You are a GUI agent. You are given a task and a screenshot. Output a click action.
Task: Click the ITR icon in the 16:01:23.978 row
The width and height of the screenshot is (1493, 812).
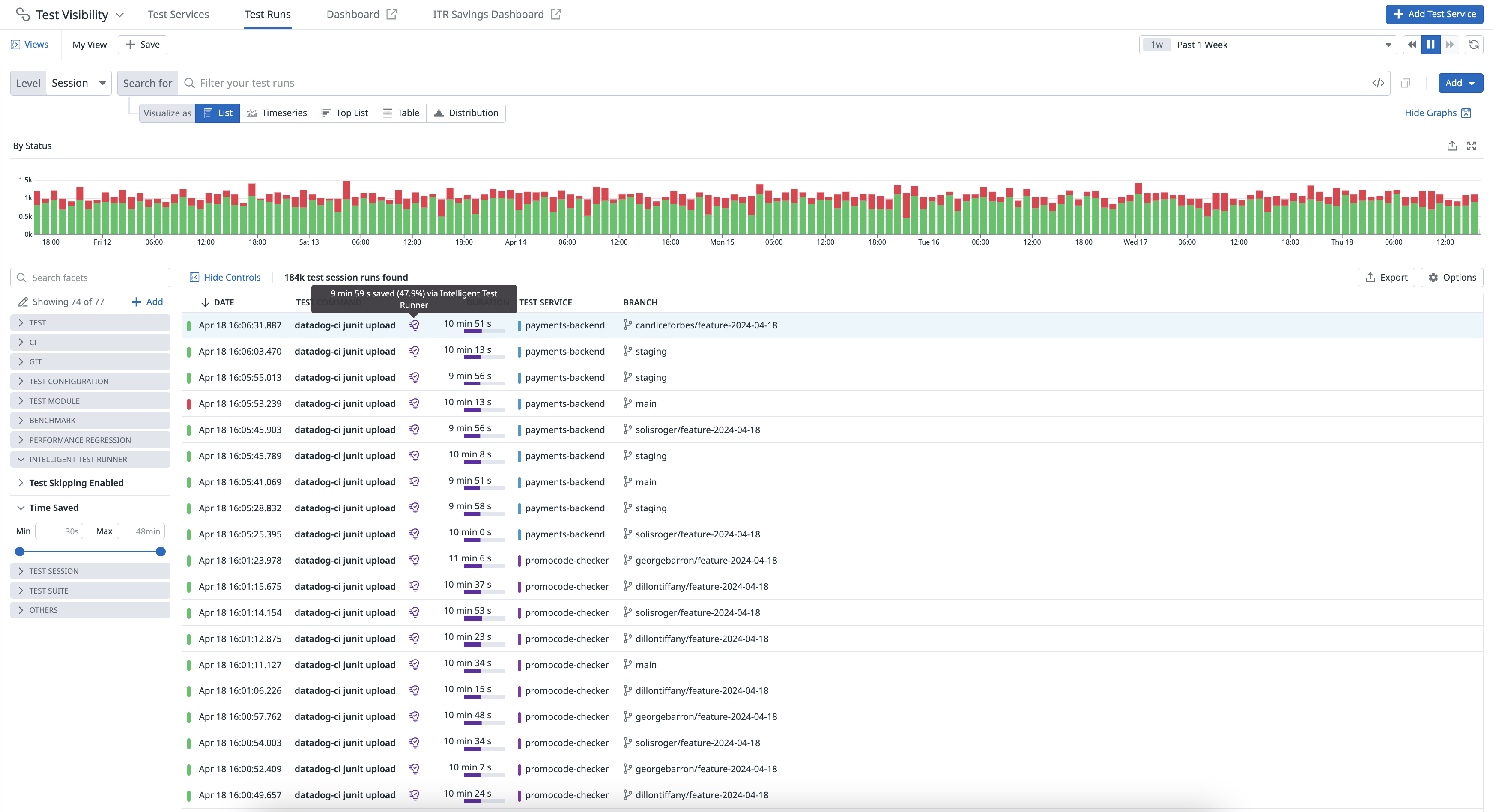[414, 560]
